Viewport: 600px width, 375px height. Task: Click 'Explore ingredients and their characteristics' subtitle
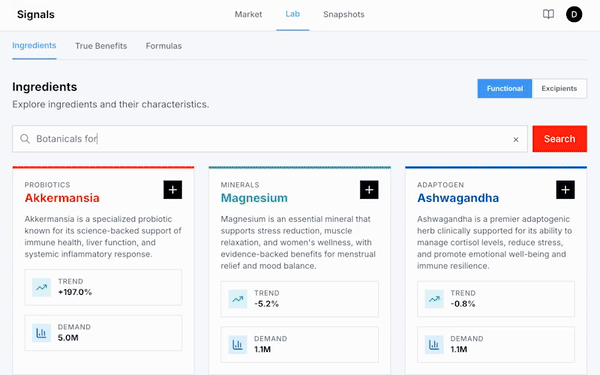(111, 104)
